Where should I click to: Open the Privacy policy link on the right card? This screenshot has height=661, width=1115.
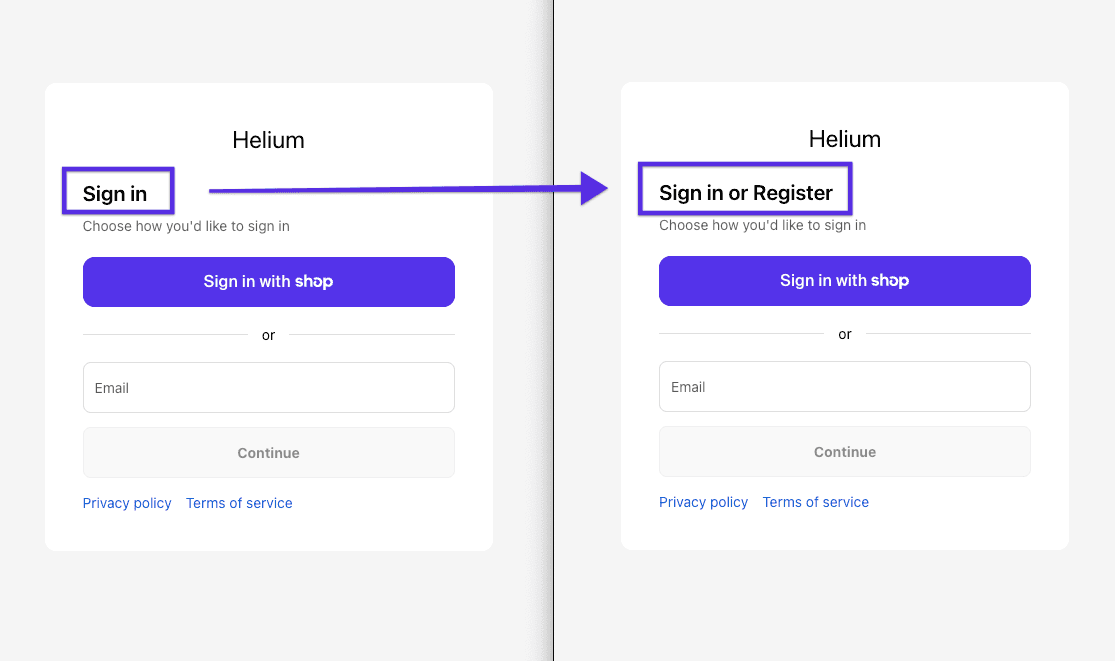703,502
